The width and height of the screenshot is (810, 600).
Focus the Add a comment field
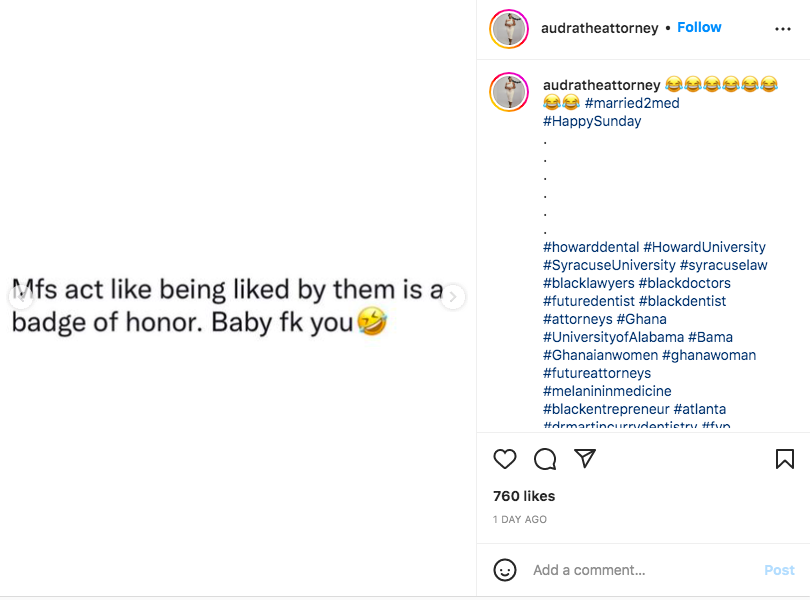640,570
